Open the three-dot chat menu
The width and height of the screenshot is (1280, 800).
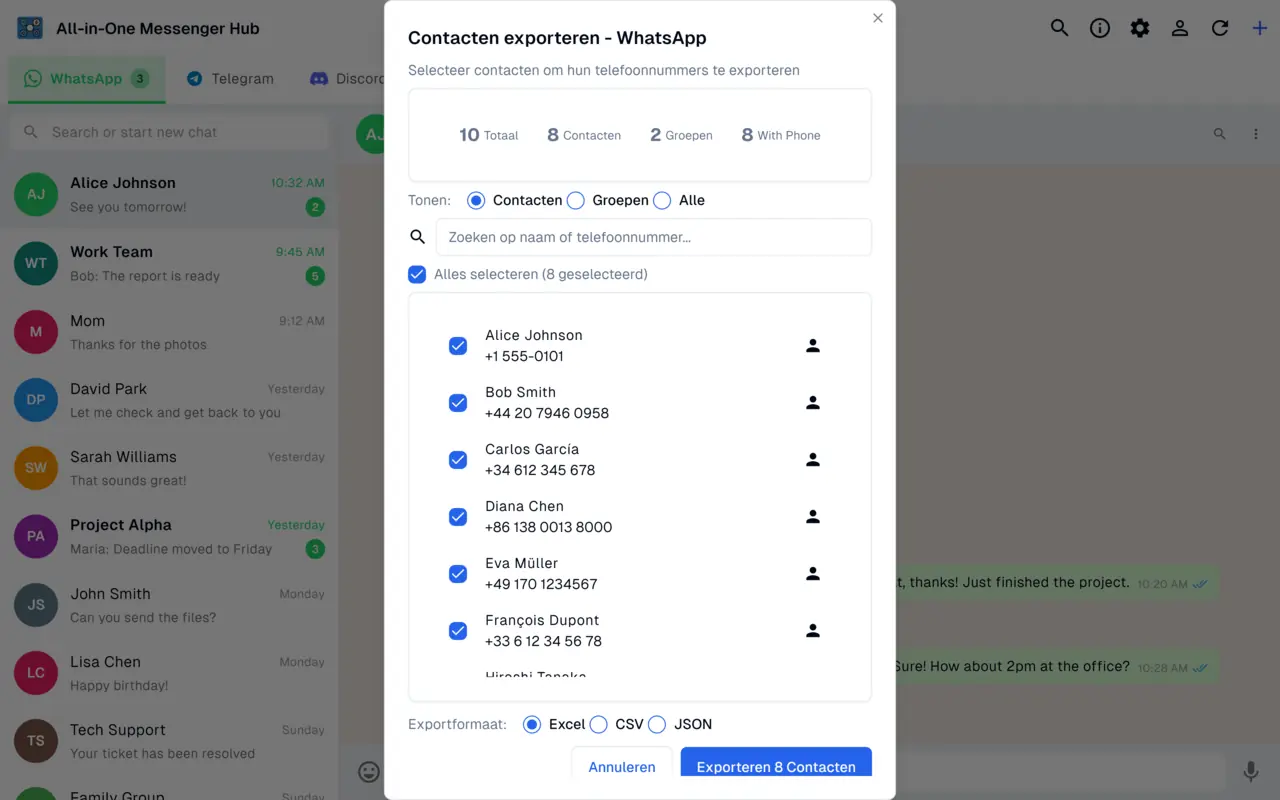coord(1256,134)
